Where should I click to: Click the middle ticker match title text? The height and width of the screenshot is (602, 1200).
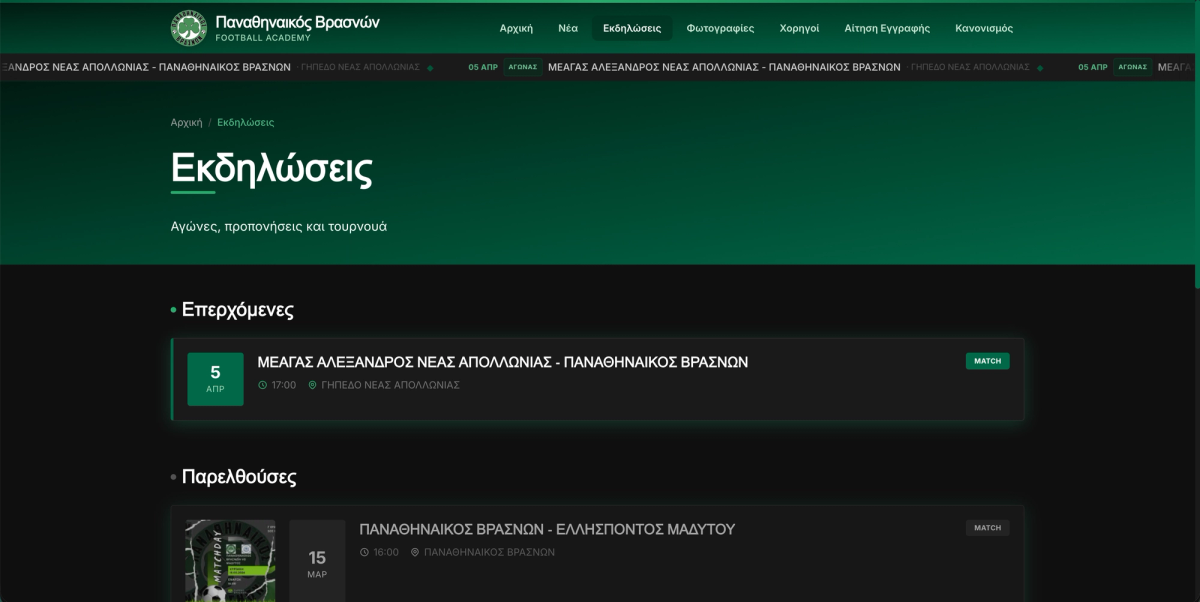coord(724,67)
